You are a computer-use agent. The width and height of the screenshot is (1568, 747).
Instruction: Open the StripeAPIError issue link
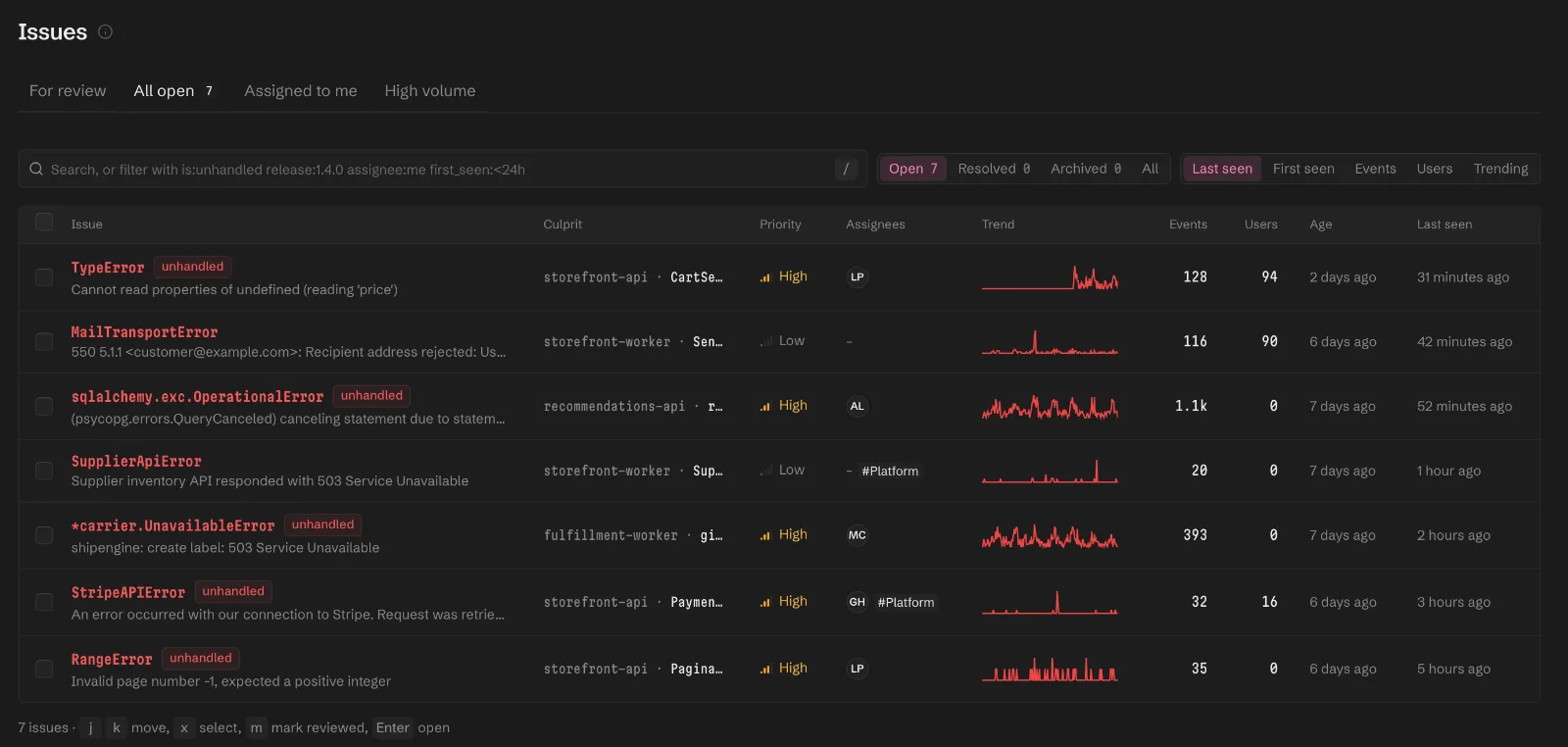(128, 592)
